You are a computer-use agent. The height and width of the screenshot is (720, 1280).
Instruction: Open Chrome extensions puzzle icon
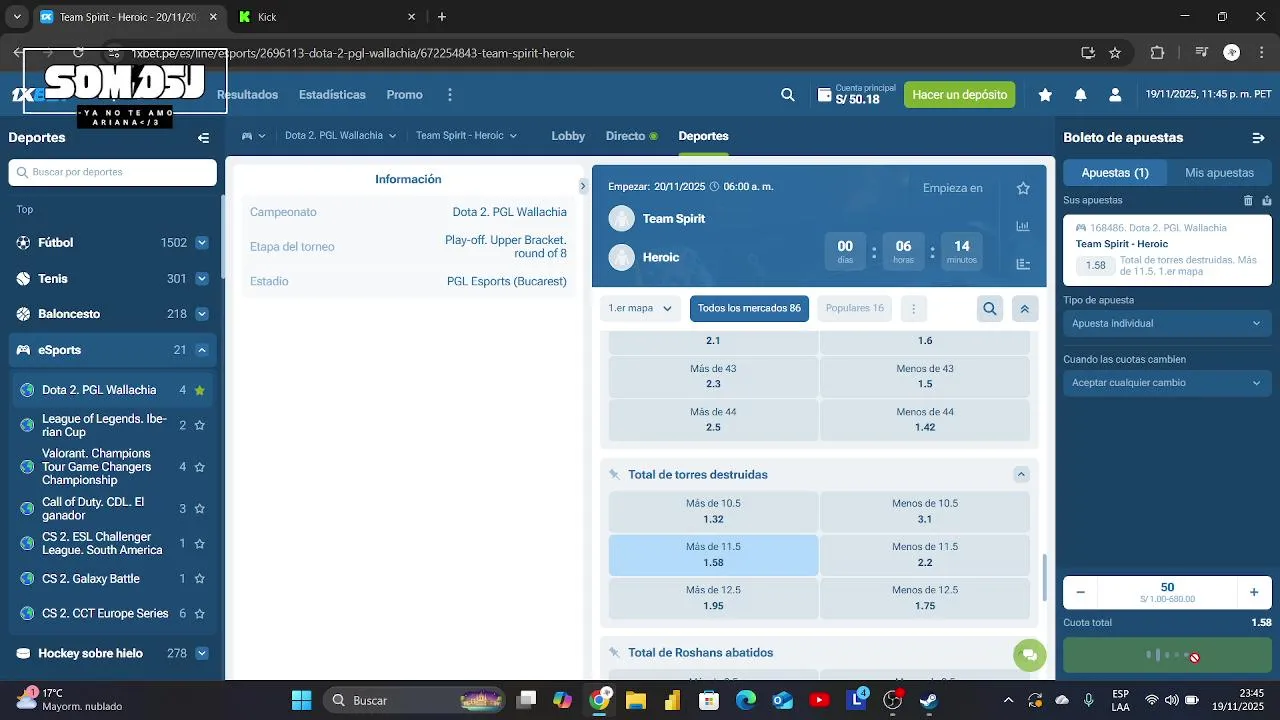1158,53
